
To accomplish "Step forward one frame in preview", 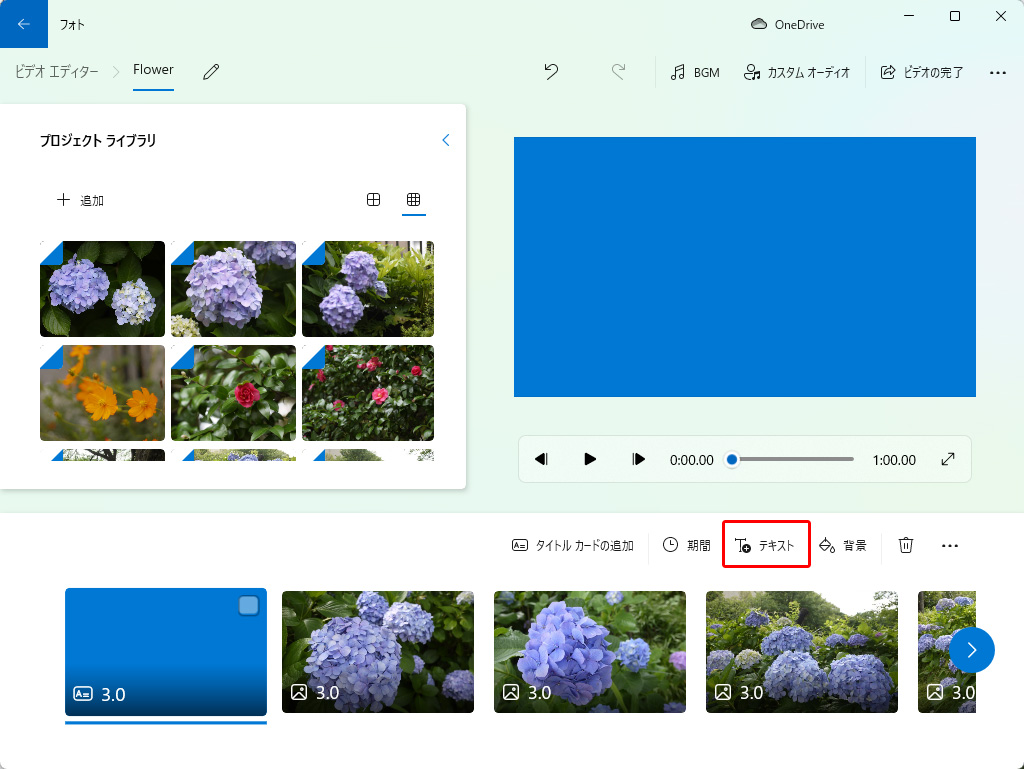I will 638,460.
